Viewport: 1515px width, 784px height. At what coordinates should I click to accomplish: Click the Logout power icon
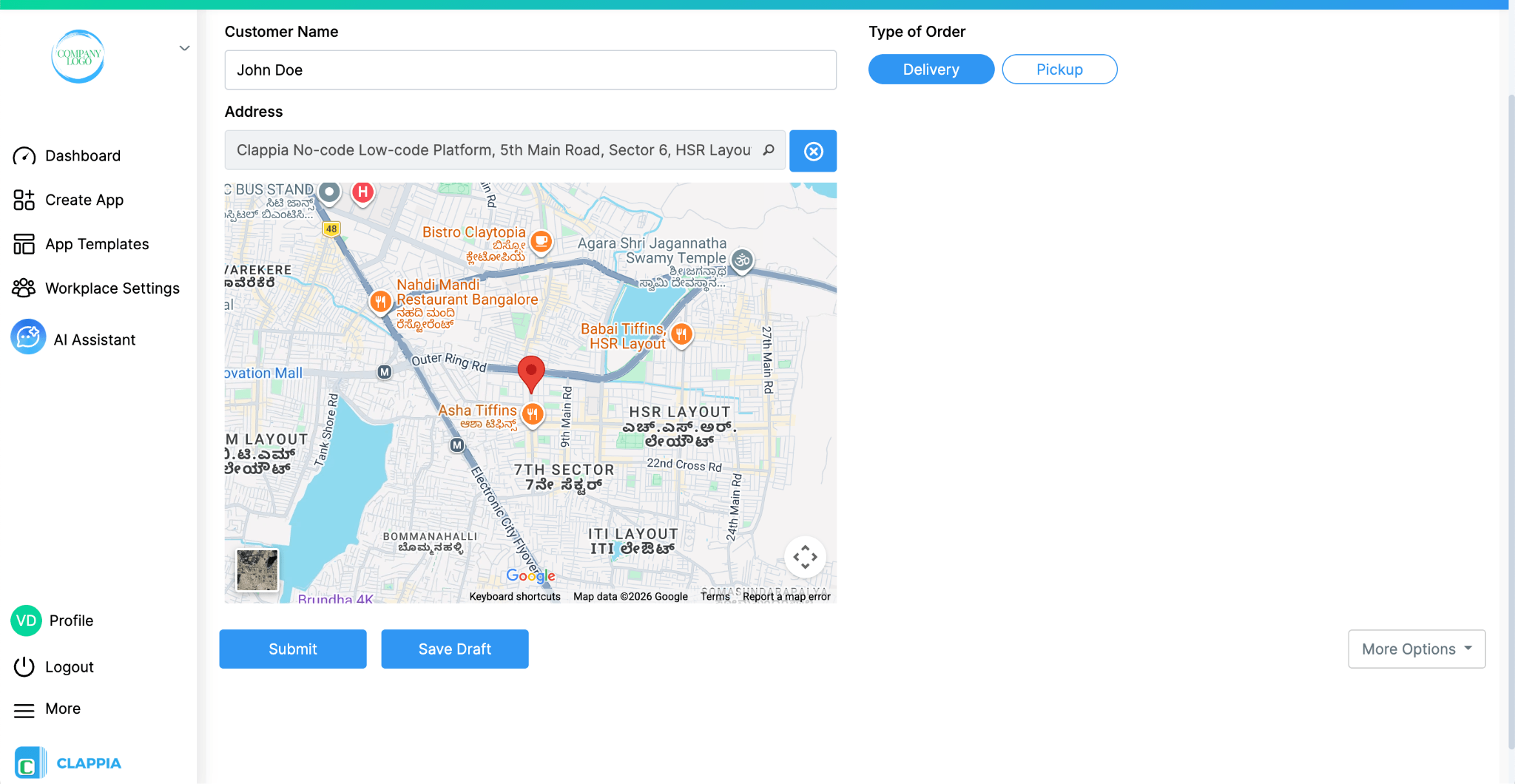(24, 666)
